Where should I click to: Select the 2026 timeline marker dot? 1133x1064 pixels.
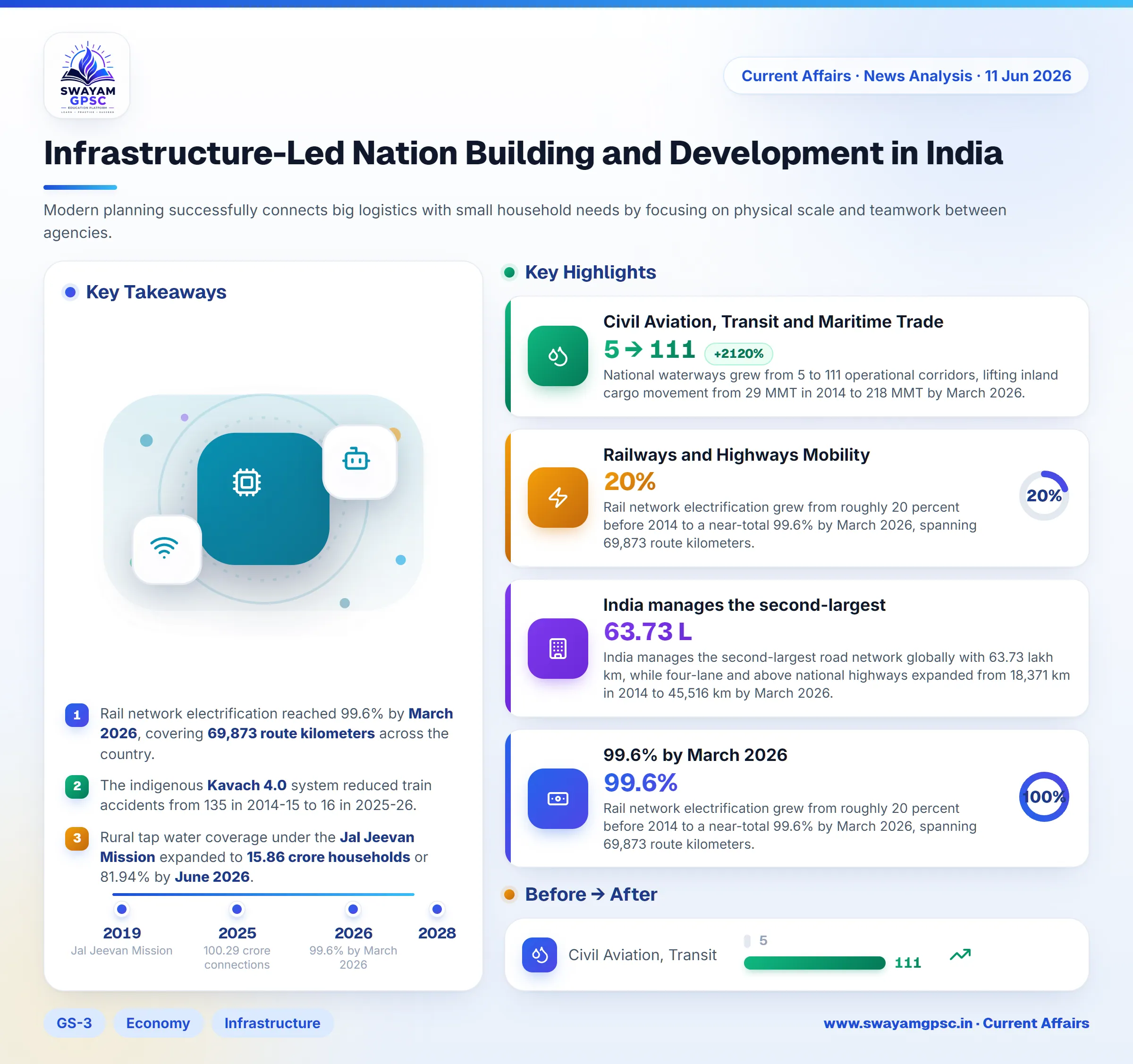coord(353,909)
